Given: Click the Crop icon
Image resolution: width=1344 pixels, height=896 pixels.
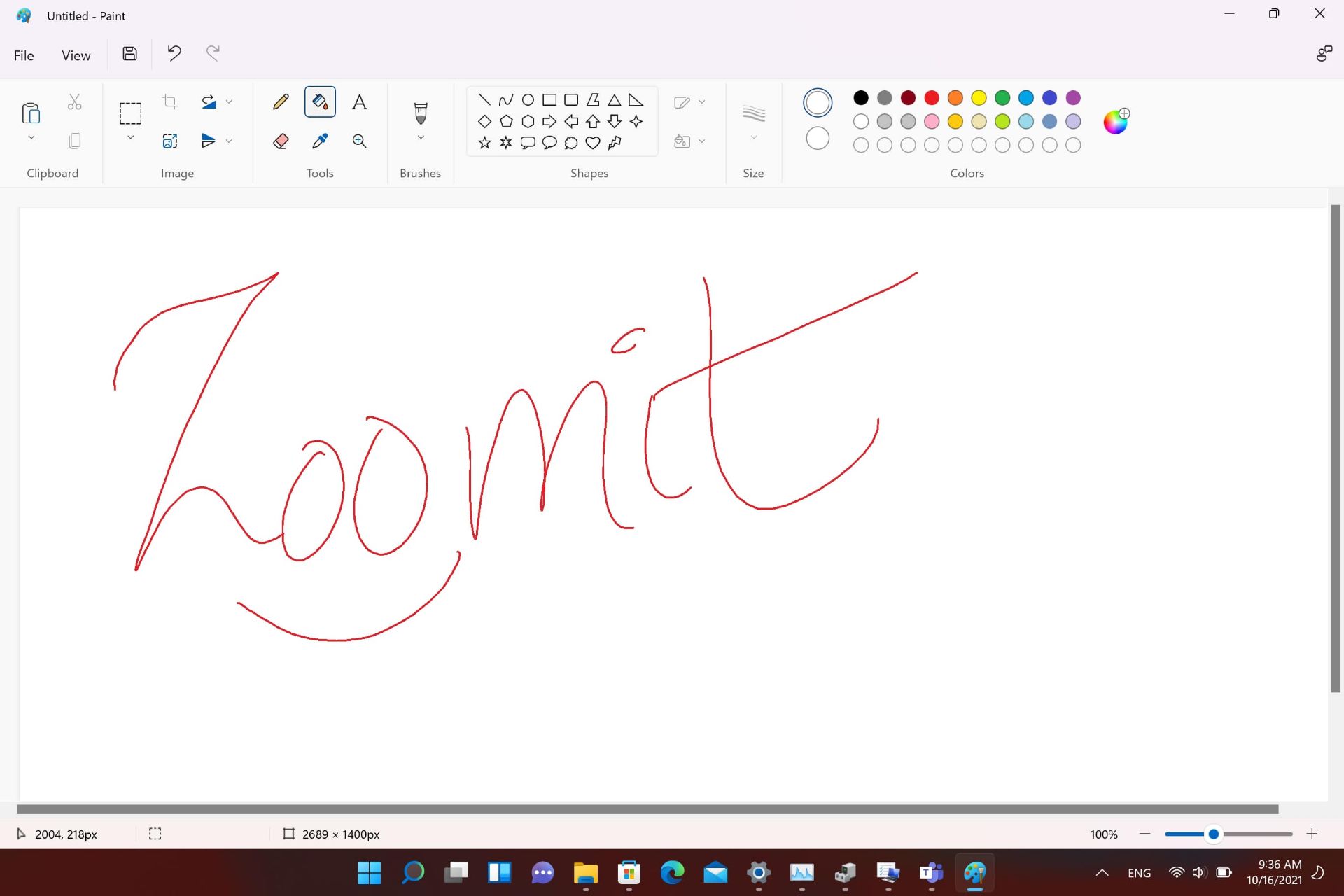Looking at the screenshot, I should coord(170,102).
